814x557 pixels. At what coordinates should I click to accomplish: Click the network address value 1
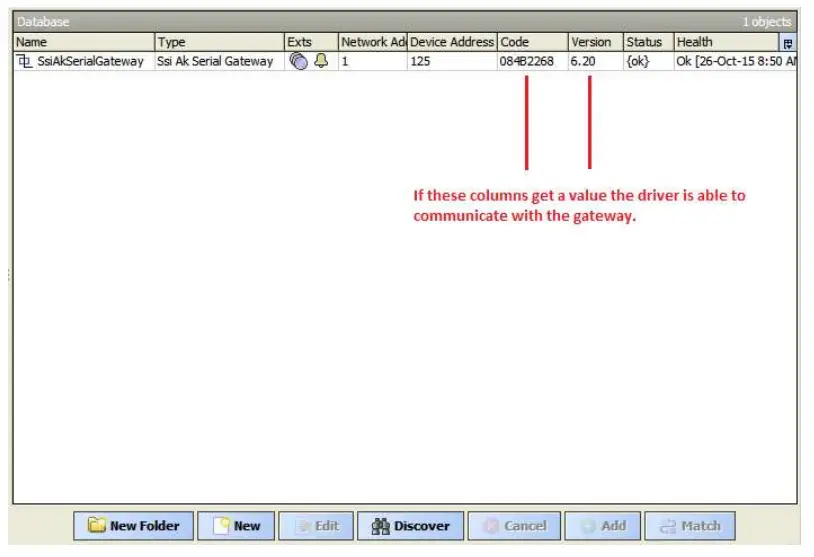pyautogui.click(x=373, y=61)
